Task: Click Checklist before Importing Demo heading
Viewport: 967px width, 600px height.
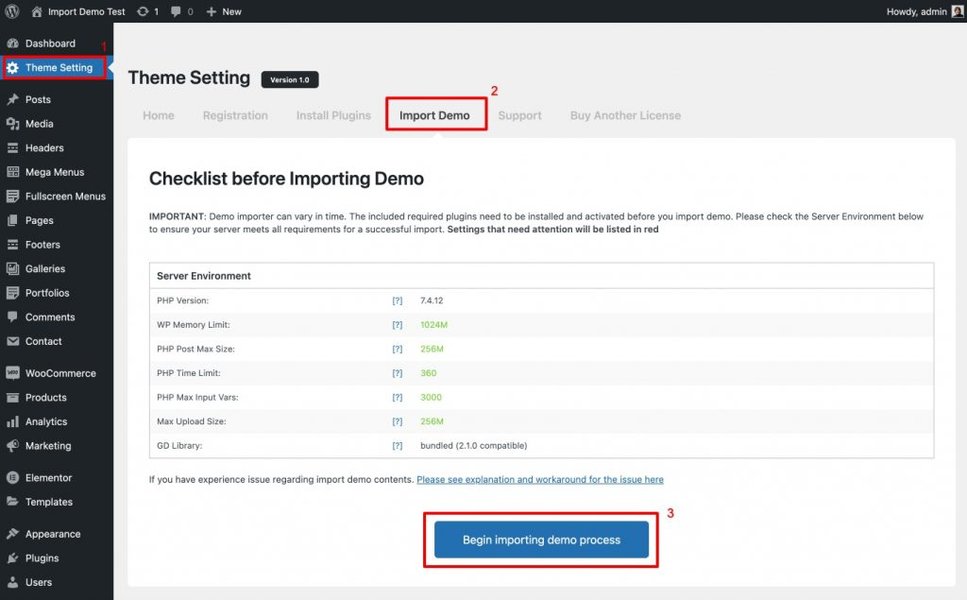Action: coord(286,179)
